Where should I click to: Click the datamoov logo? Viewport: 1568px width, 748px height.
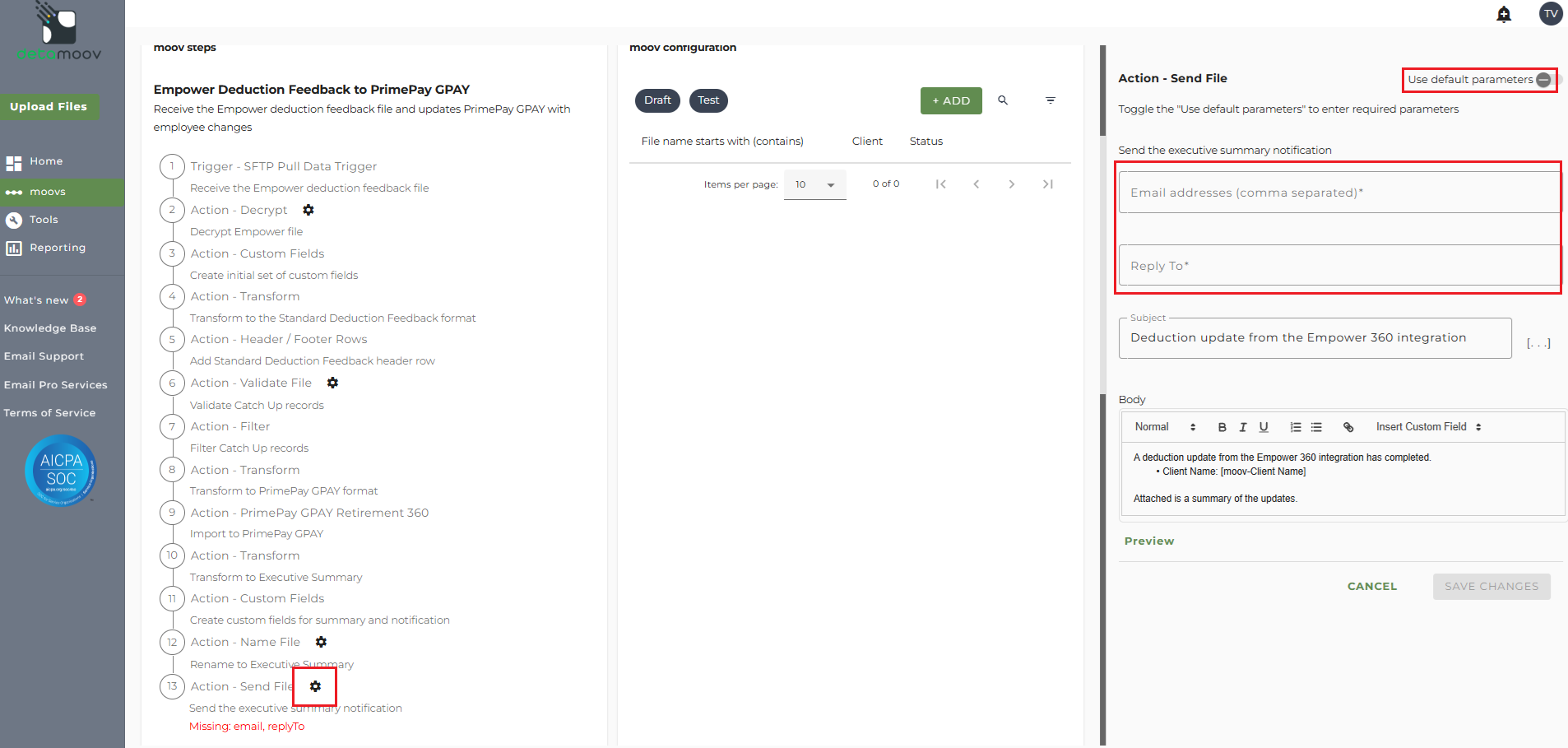[59, 32]
